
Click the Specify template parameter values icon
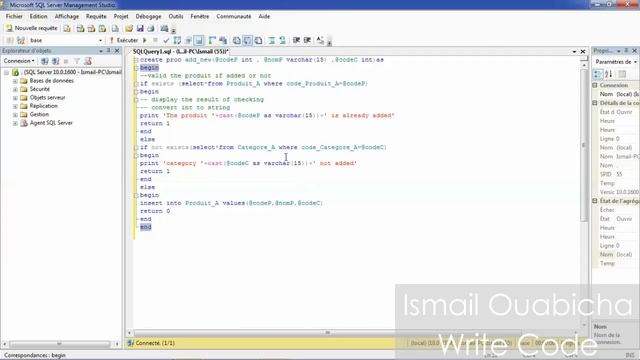point(320,40)
